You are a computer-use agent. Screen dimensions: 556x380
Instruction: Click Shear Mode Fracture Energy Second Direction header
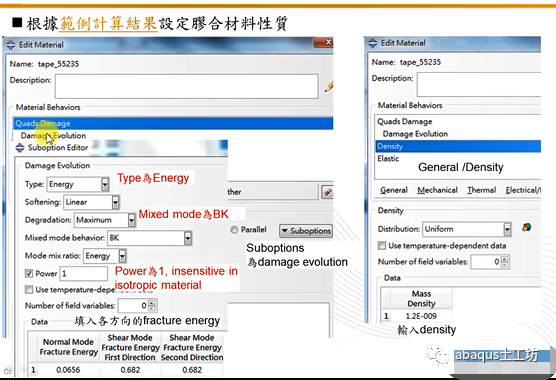[192, 347]
